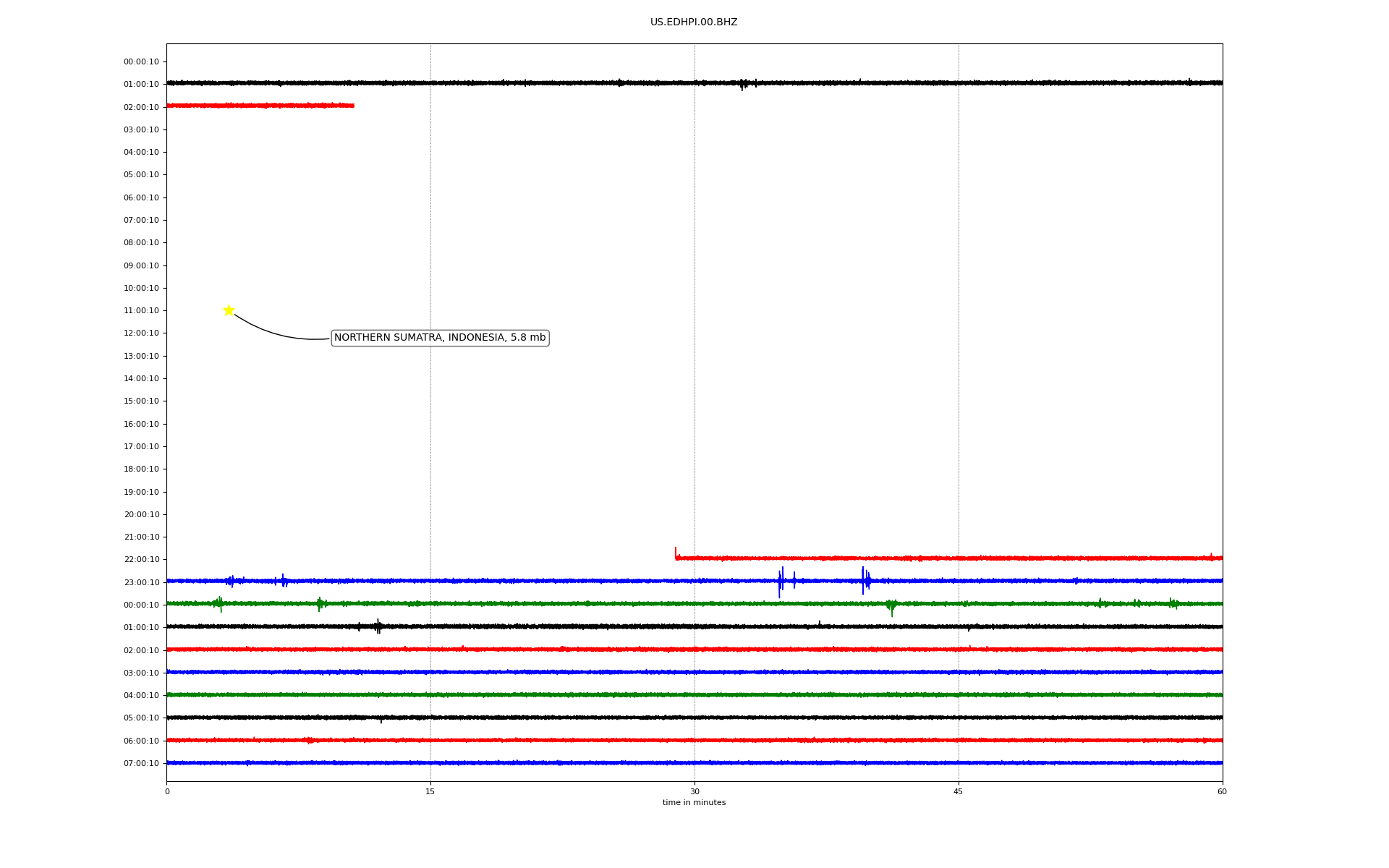Click the 22:00:10 time label
Viewport: 1389px width, 868px height.
tap(141, 560)
